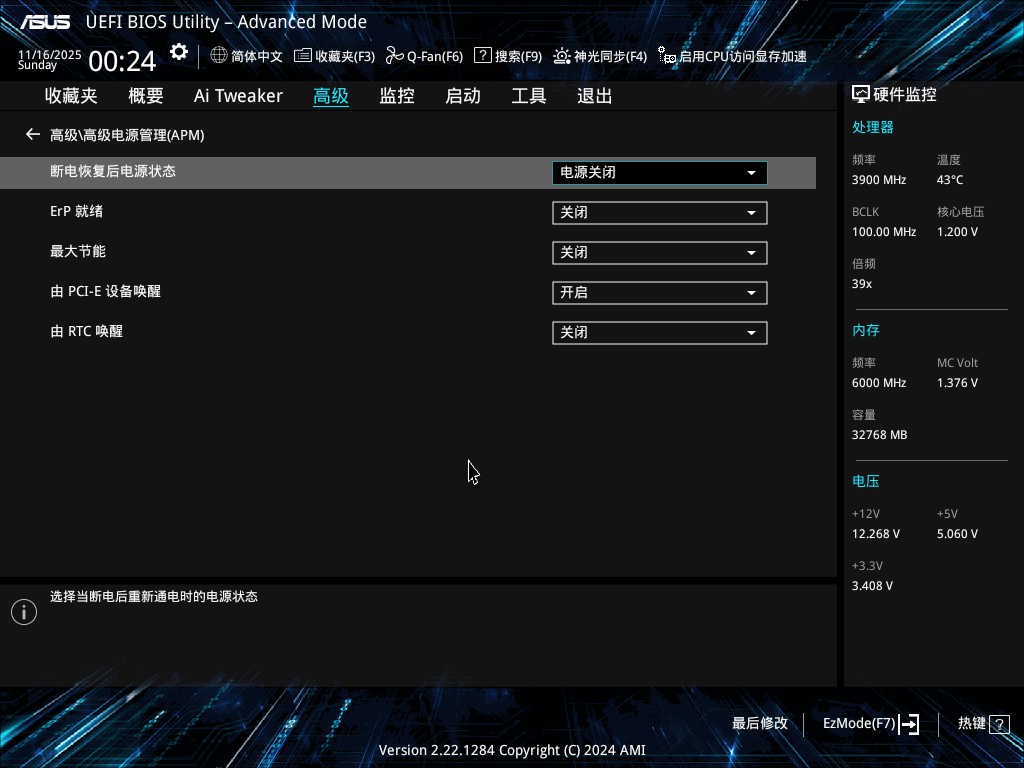Click 热键 hotkeys help button

pos(982,724)
